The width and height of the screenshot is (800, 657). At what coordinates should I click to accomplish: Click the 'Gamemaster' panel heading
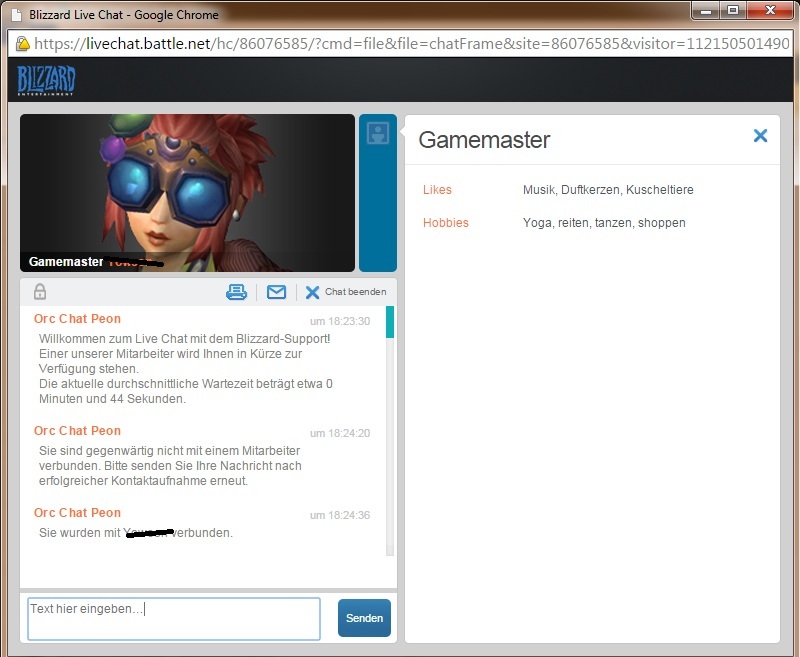point(484,140)
